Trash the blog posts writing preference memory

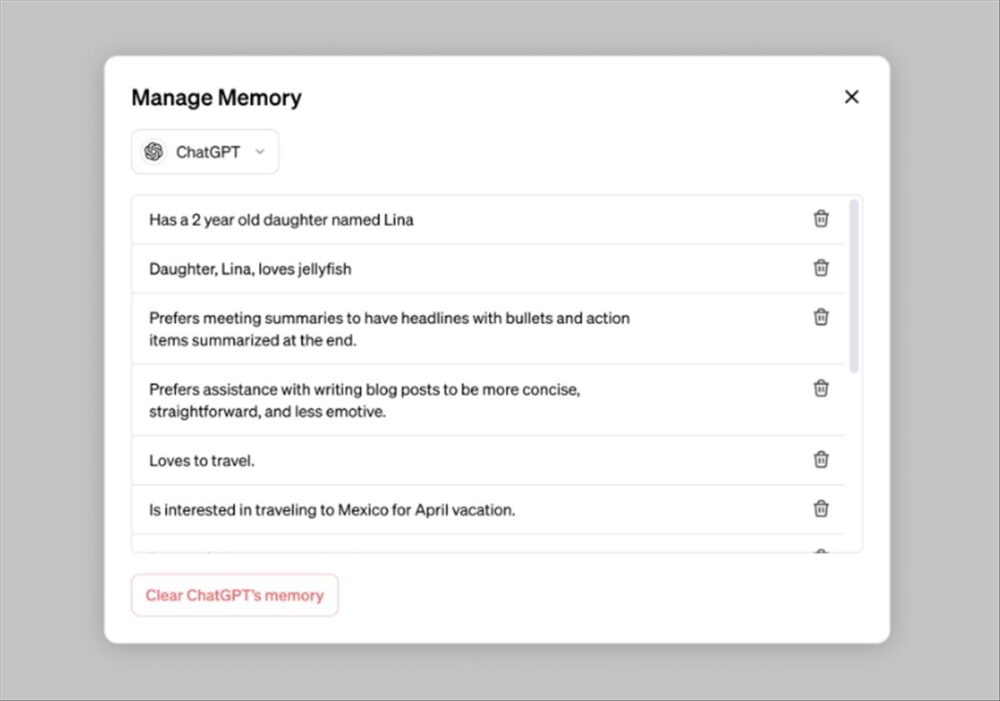click(x=821, y=388)
